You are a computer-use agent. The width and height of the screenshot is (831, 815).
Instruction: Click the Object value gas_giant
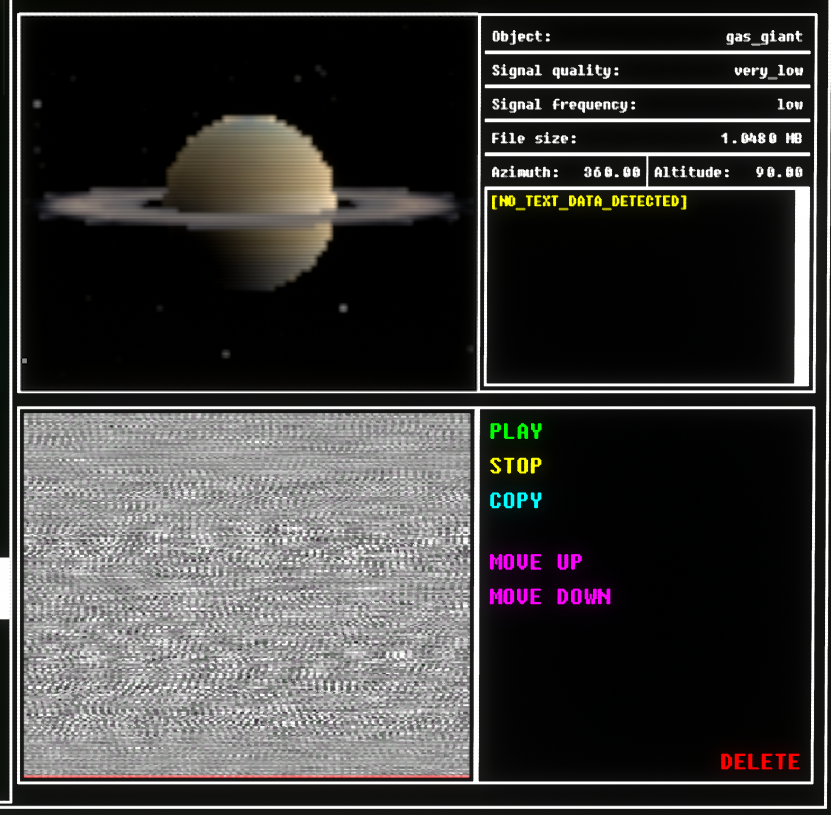click(763, 37)
